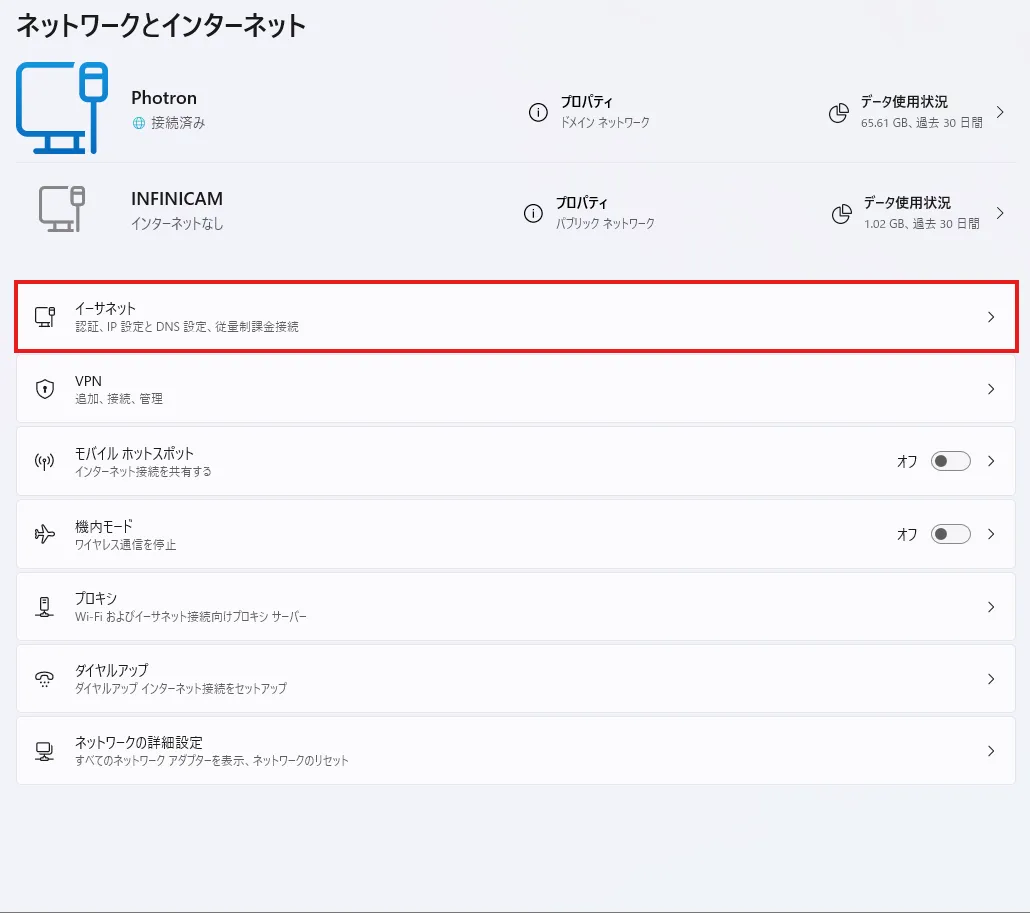Viewport: 1030px width, 913px height.
Task: Click the プロキシ server icon
Action: tap(45, 607)
